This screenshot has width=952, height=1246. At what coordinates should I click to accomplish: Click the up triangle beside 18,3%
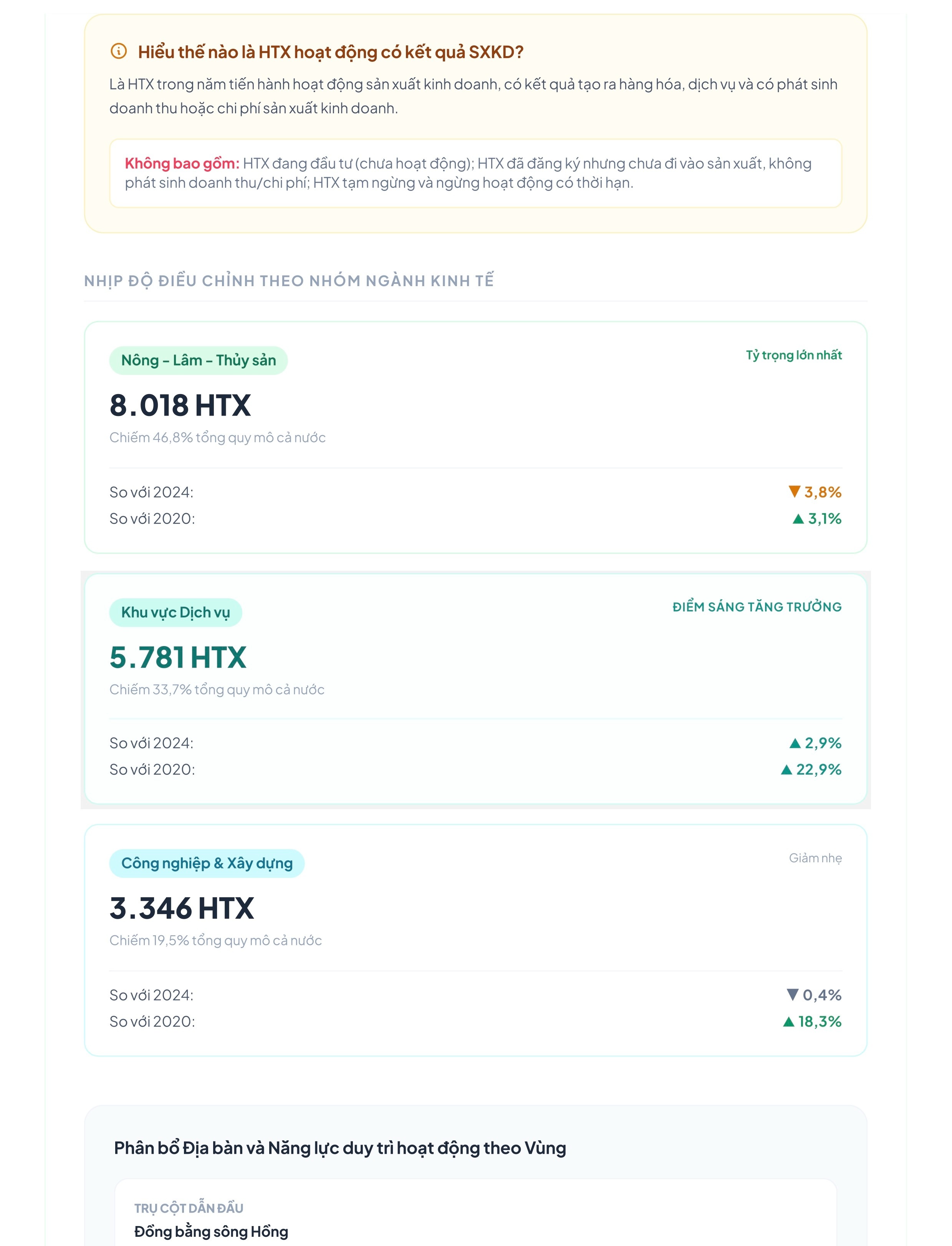788,1022
